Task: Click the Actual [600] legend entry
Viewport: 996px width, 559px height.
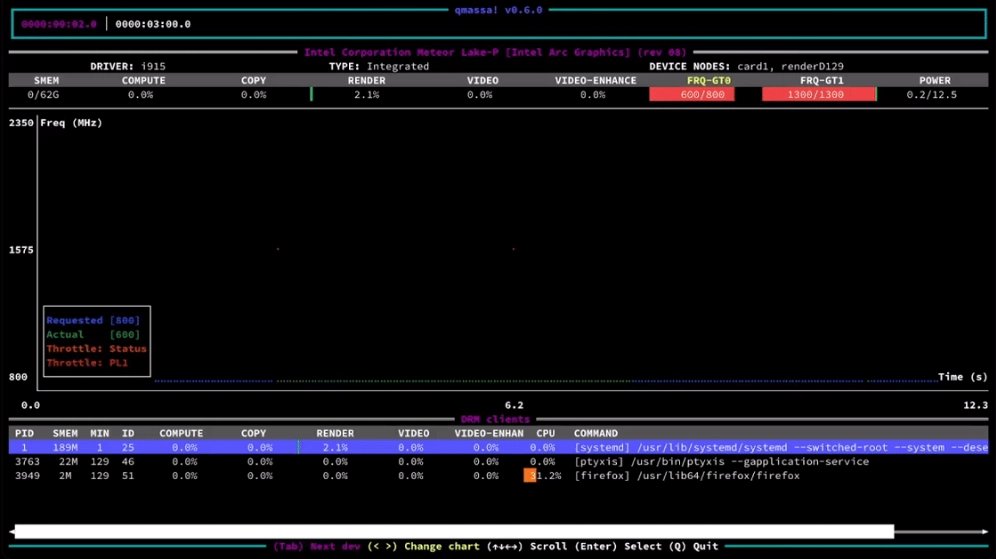Action: pyautogui.click(x=93, y=334)
